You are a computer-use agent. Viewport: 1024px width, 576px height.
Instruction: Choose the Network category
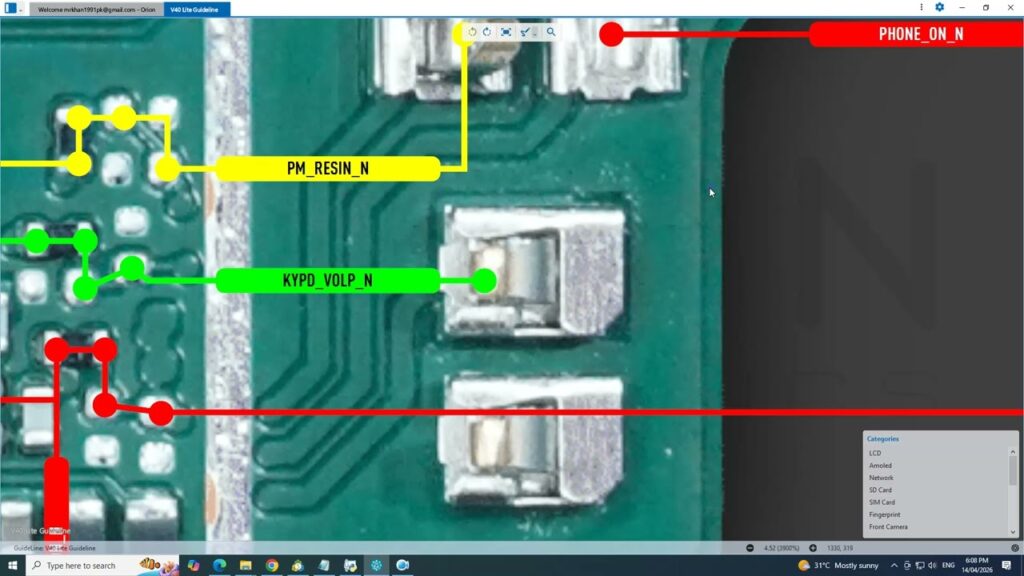[x=881, y=478]
